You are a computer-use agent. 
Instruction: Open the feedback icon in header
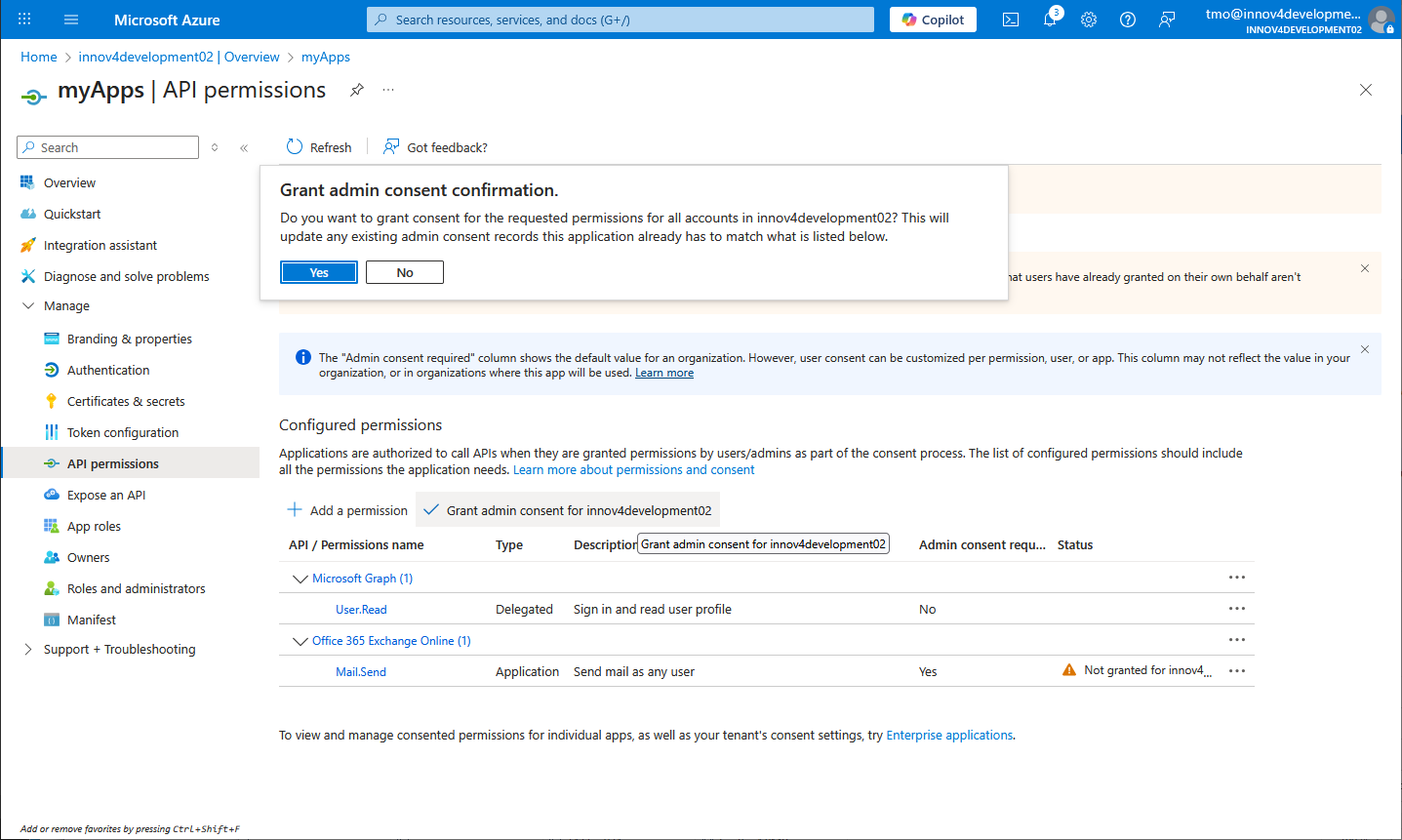point(1167,20)
